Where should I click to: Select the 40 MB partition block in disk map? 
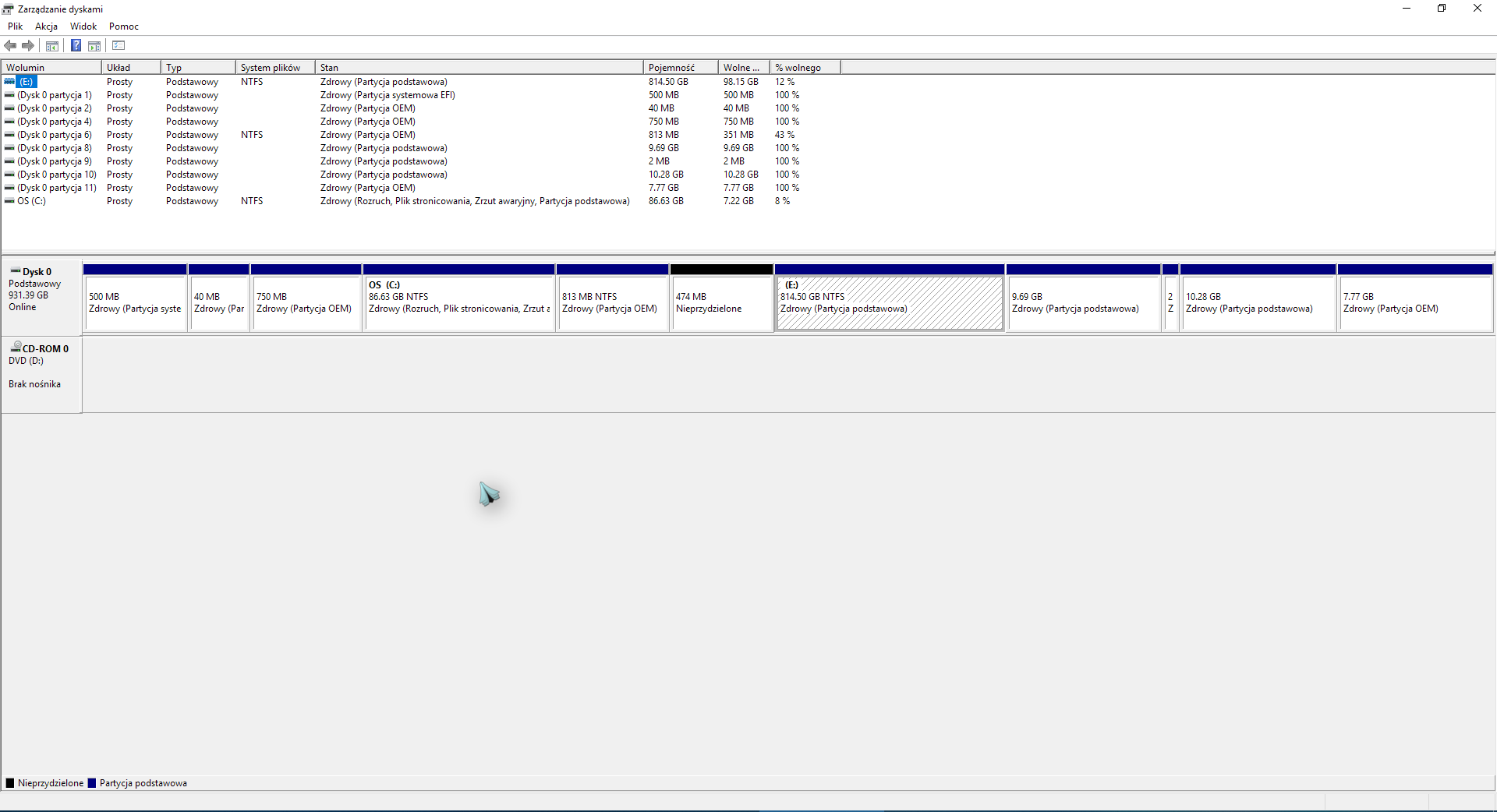[x=219, y=298]
